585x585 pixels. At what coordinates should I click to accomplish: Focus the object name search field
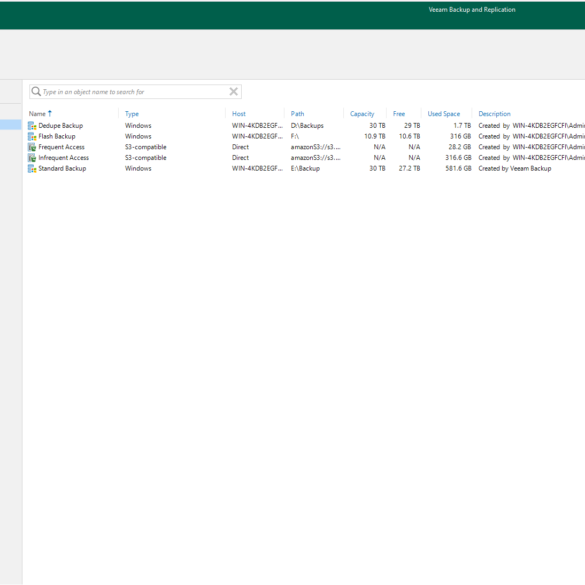[135, 92]
